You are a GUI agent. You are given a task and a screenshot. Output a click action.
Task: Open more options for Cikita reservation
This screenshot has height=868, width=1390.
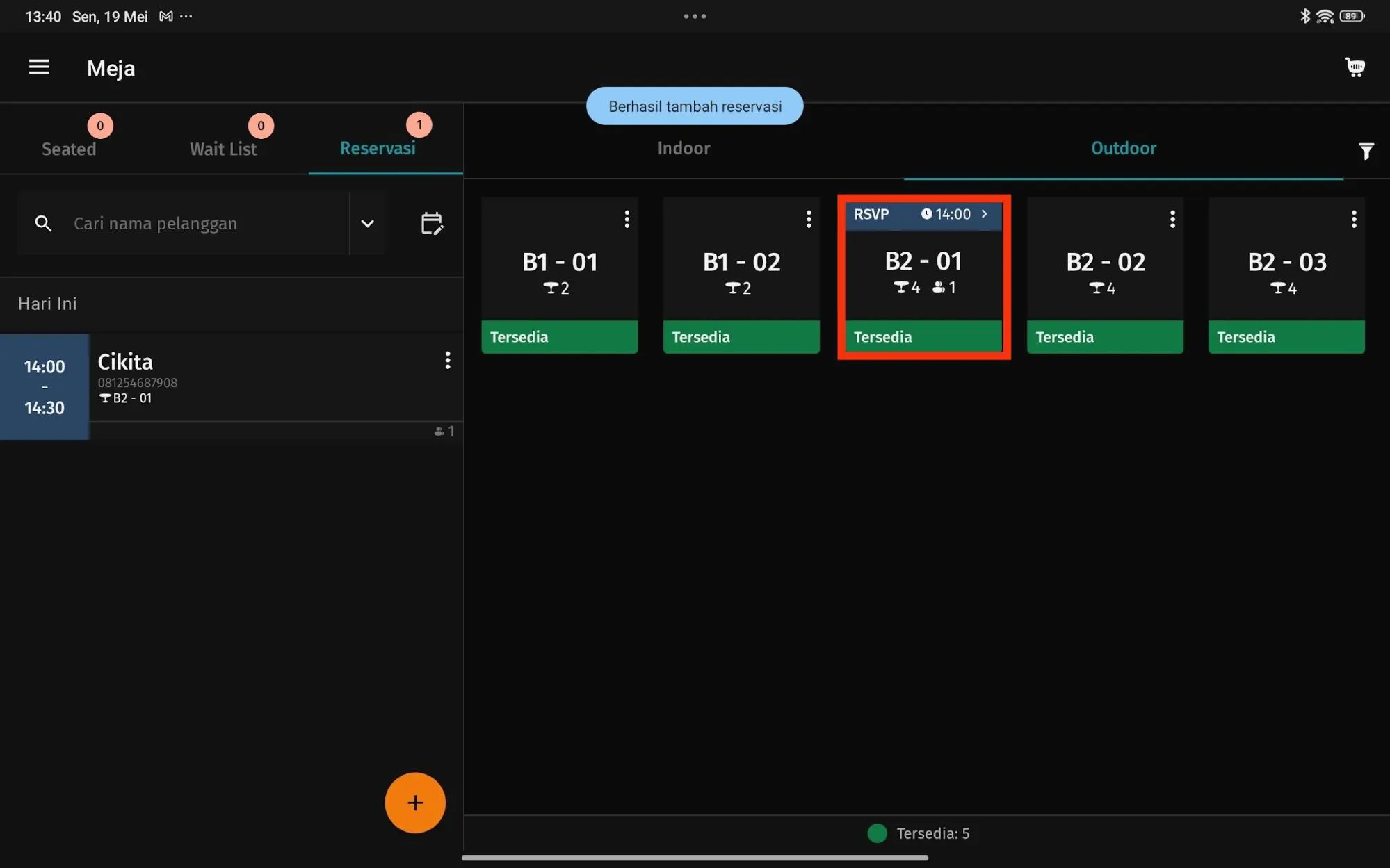pyautogui.click(x=447, y=360)
